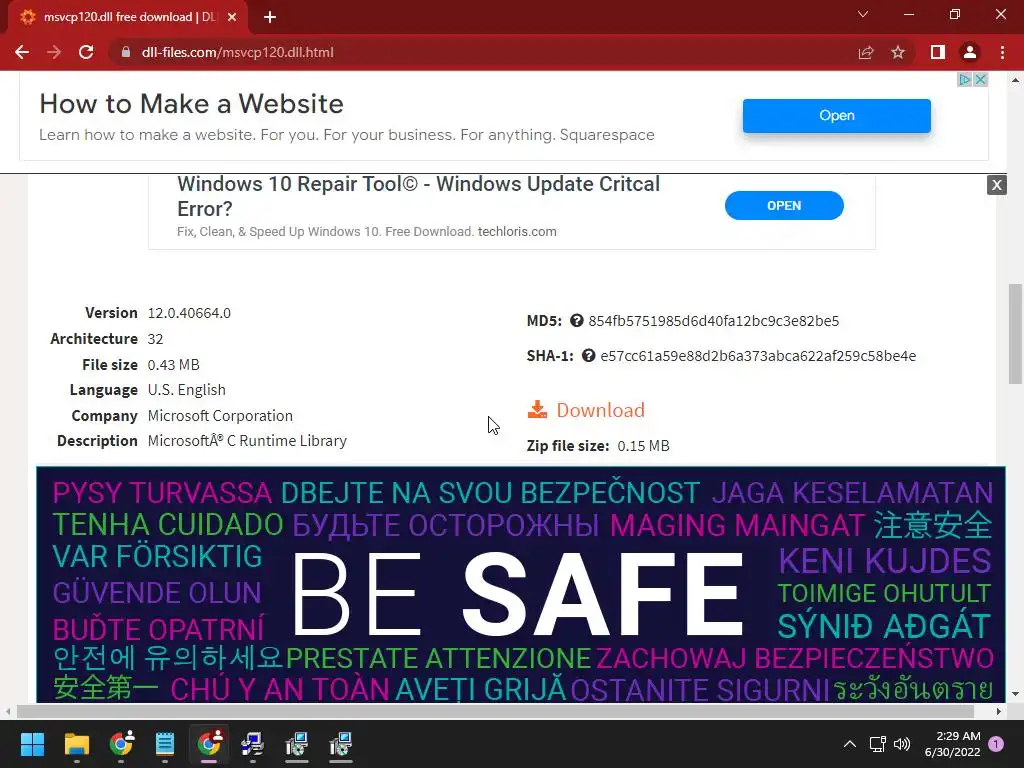This screenshot has width=1024, height=768.
Task: Click OPEN on Windows 10 Repair ad
Action: [784, 206]
